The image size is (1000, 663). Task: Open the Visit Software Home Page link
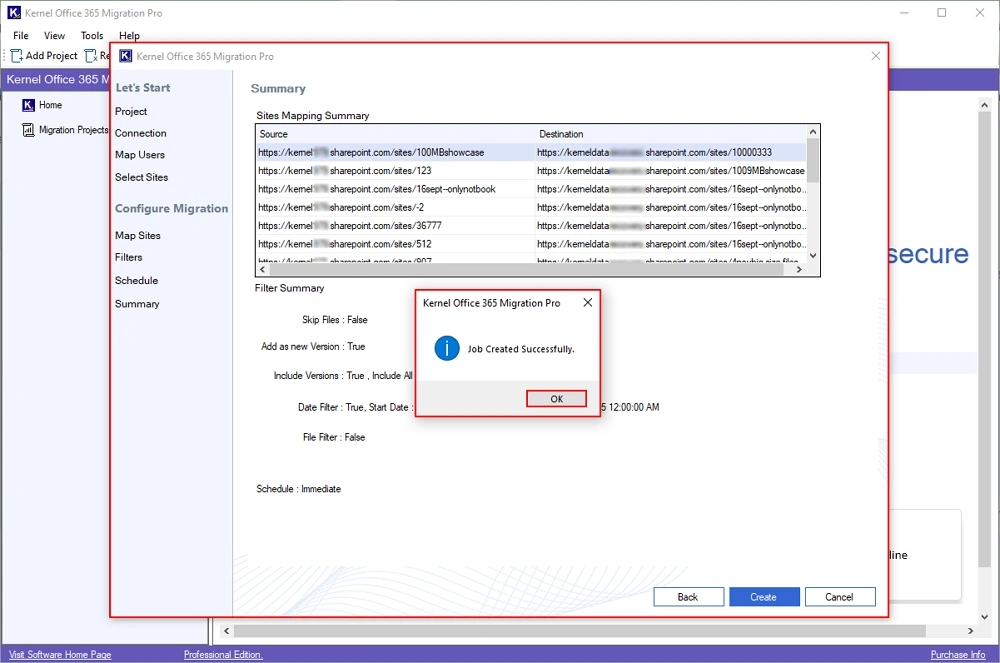(60, 655)
